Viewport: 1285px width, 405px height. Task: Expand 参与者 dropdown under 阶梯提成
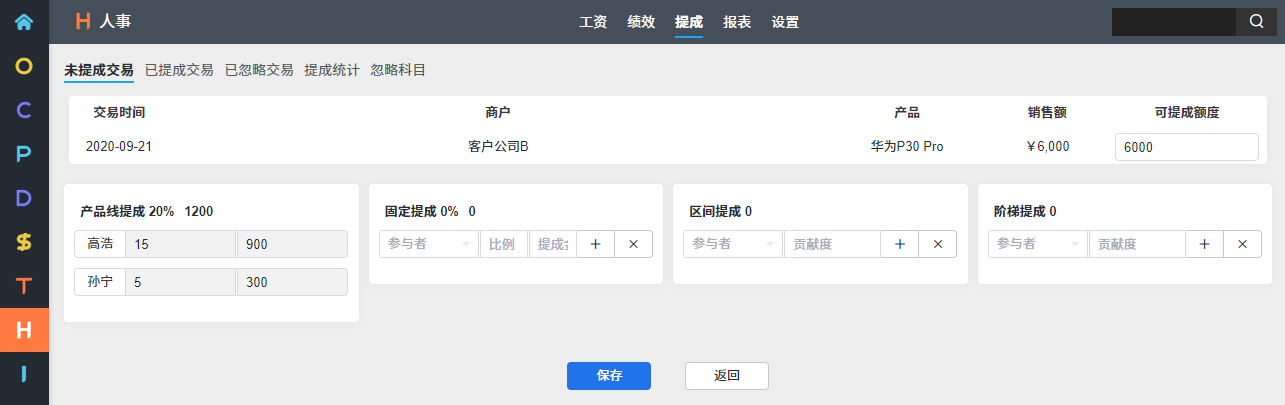coord(1037,244)
